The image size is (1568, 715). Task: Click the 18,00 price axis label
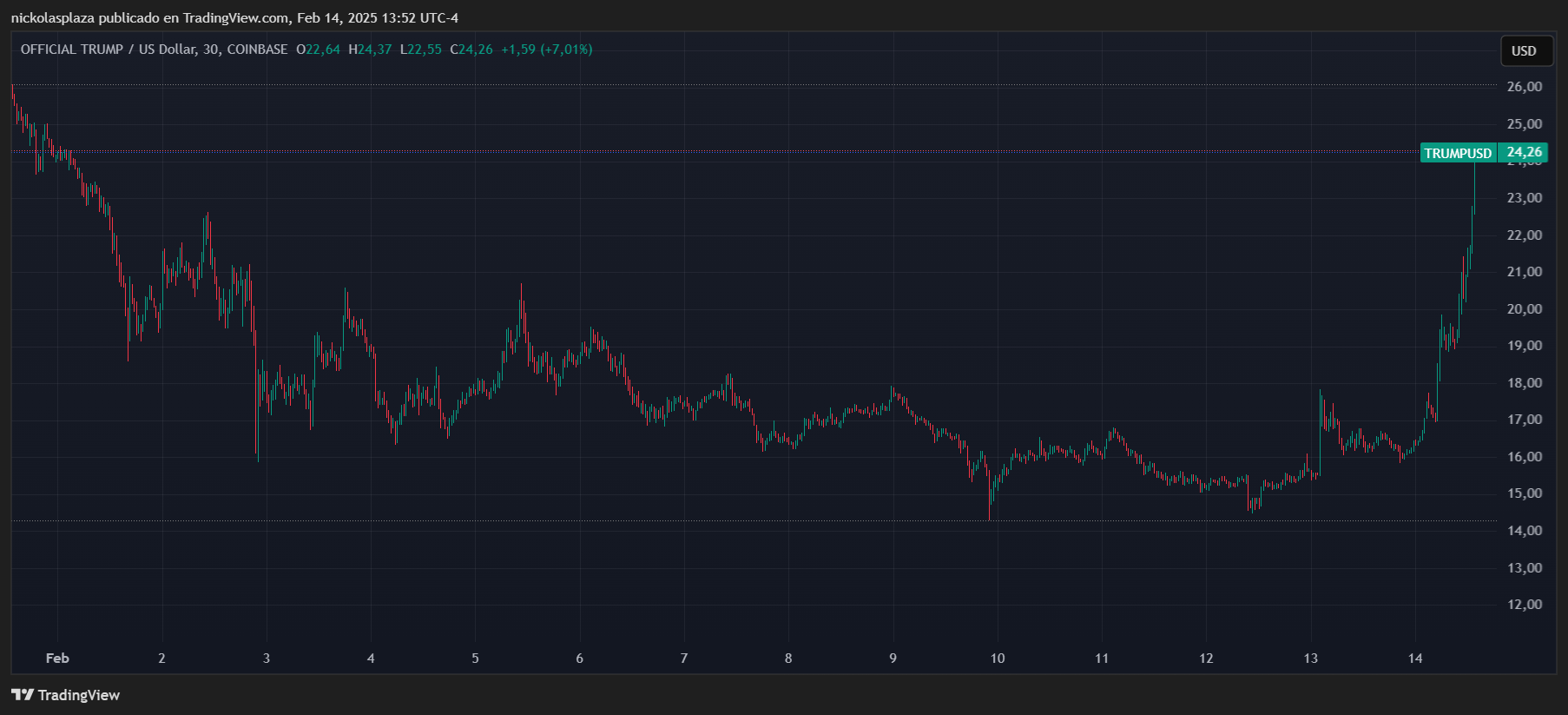point(1525,383)
